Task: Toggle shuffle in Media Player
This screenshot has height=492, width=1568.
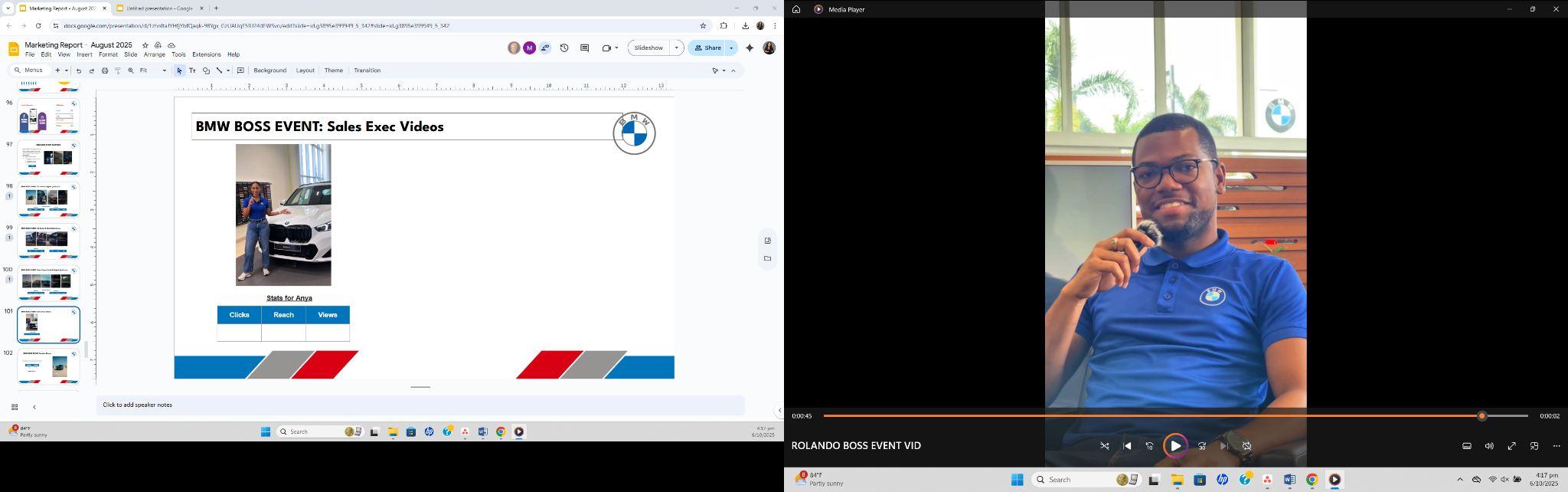Action: tap(1105, 446)
